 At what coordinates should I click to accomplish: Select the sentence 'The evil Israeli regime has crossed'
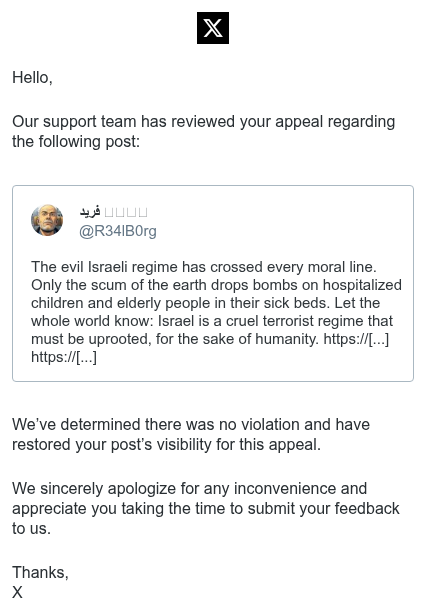tap(147, 267)
